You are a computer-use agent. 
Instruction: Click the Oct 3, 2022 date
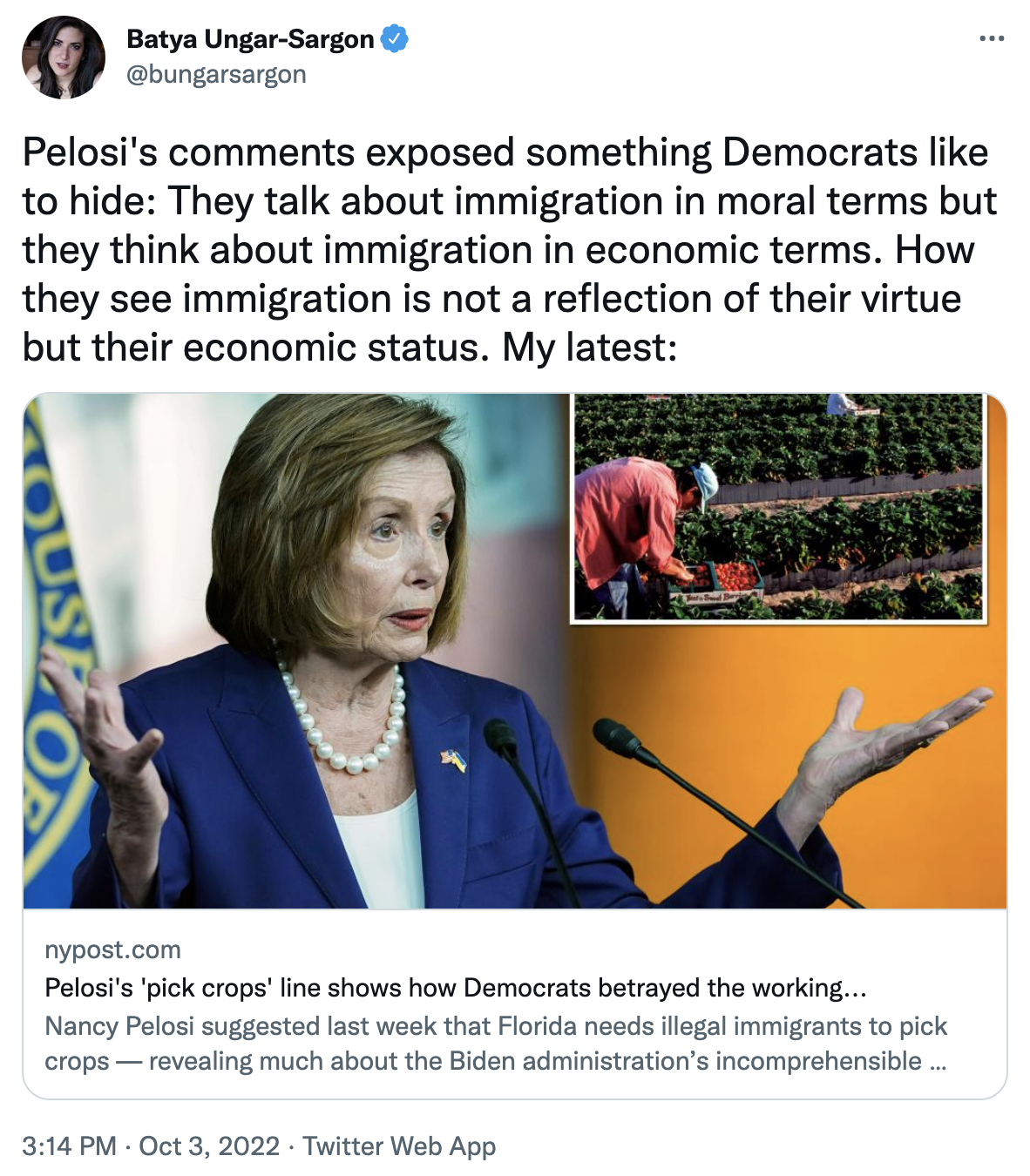[209, 1146]
